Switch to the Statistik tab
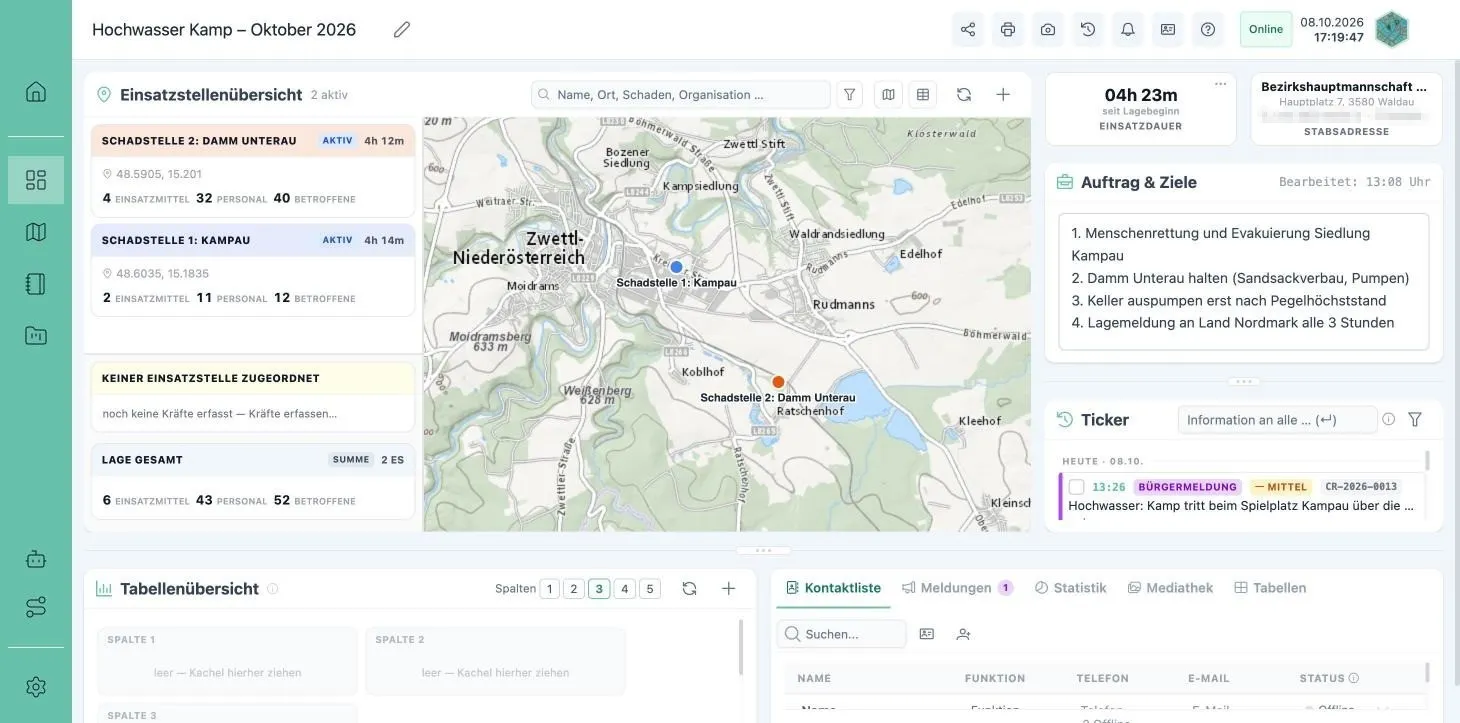 click(x=1070, y=588)
